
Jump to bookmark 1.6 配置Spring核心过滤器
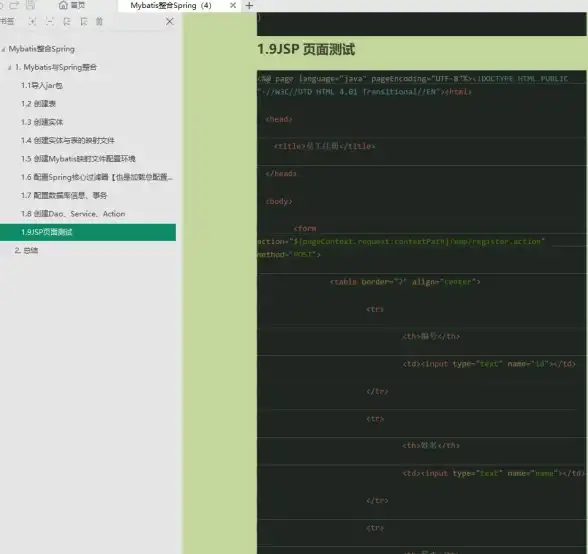pyautogui.click(x=97, y=177)
